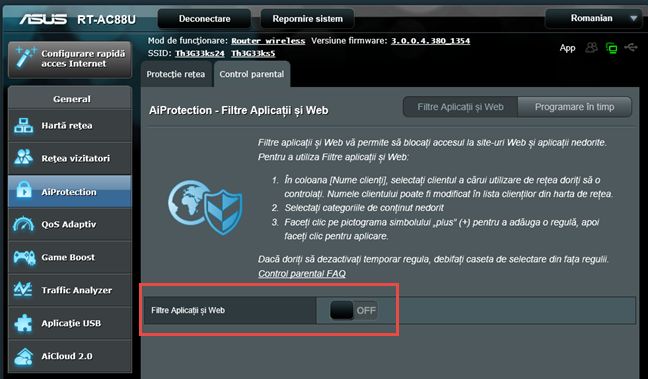Expand the Romanian language dropdown

click(x=593, y=18)
